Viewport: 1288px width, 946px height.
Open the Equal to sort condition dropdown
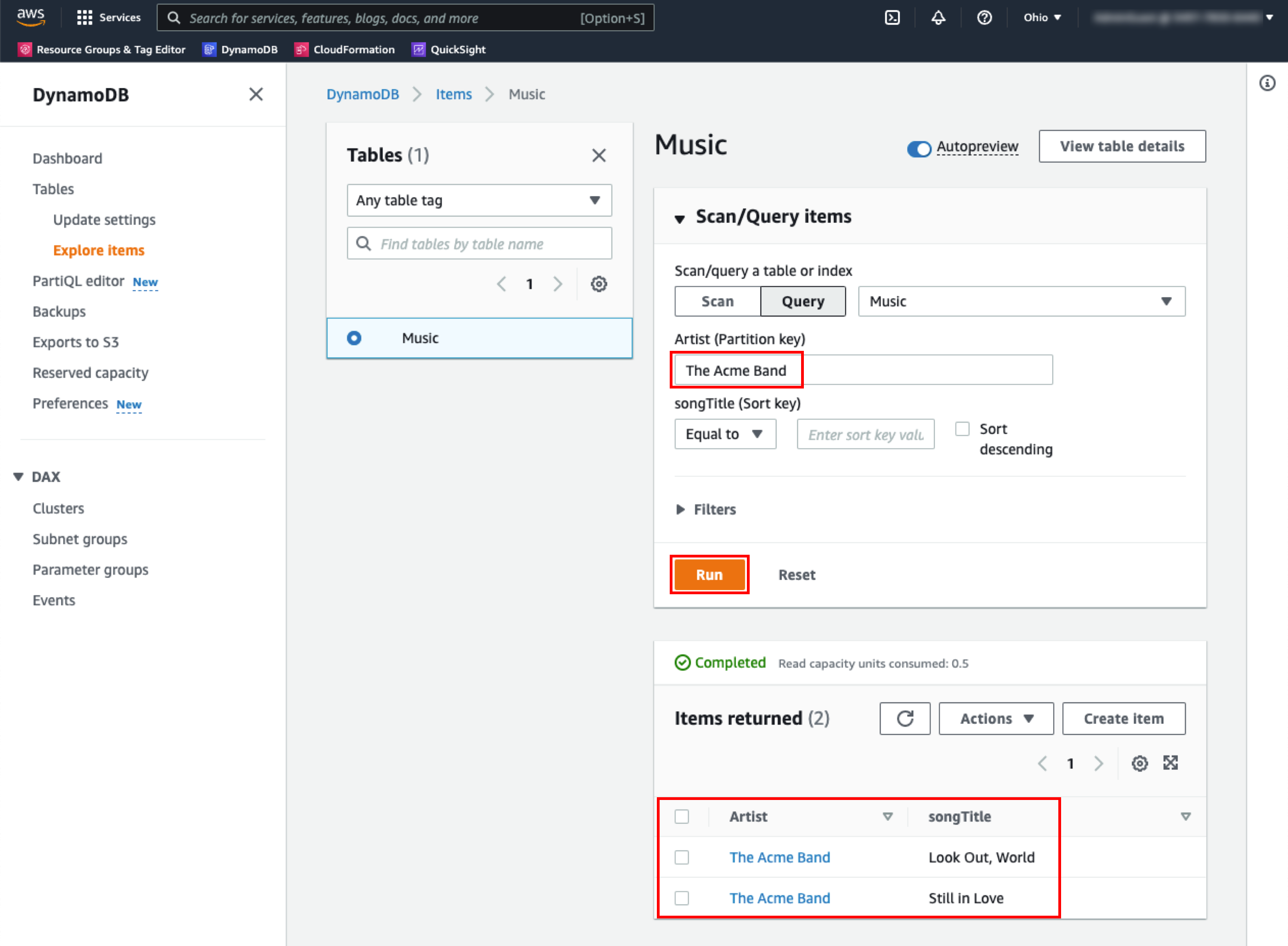(725, 434)
